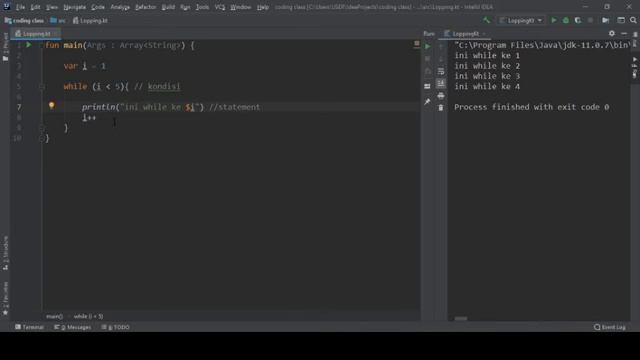Open the Analyze menu
This screenshot has height=360, width=640.
120,7
